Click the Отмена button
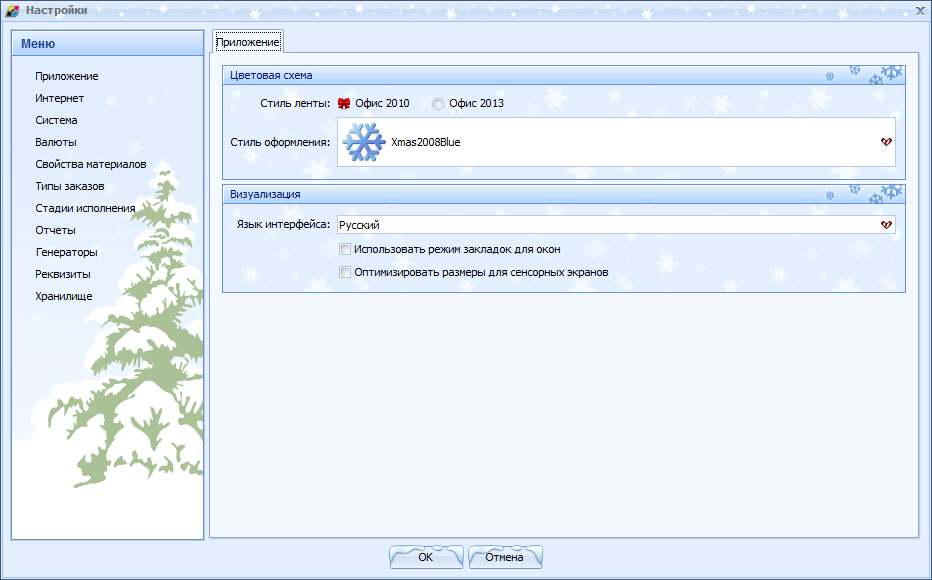Image resolution: width=932 pixels, height=580 pixels. (505, 557)
